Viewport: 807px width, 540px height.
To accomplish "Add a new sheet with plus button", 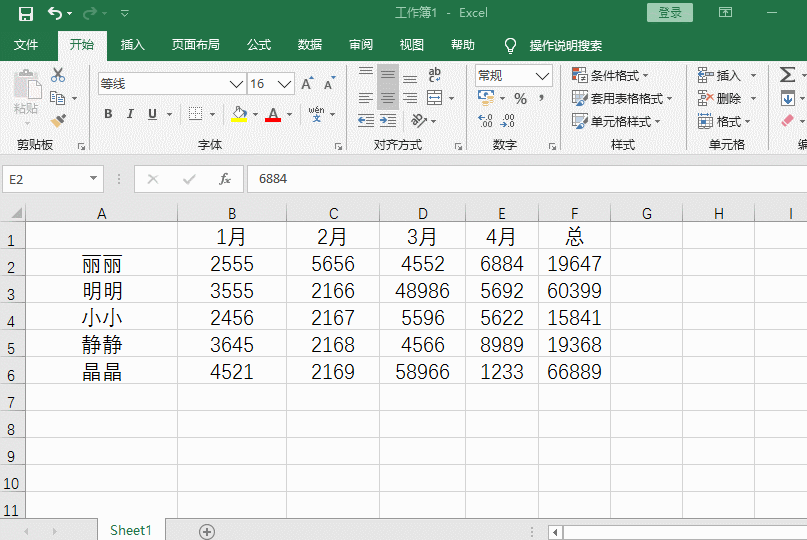I will [207, 531].
